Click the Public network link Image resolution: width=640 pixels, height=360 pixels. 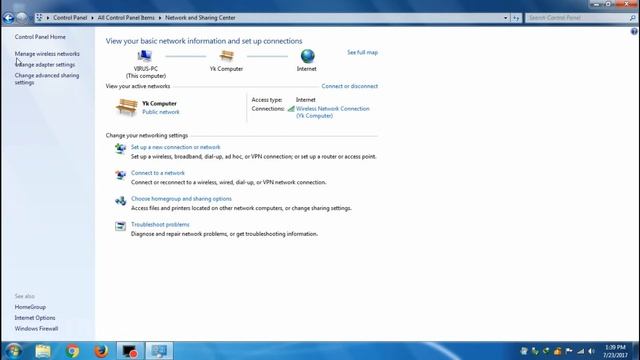161,112
